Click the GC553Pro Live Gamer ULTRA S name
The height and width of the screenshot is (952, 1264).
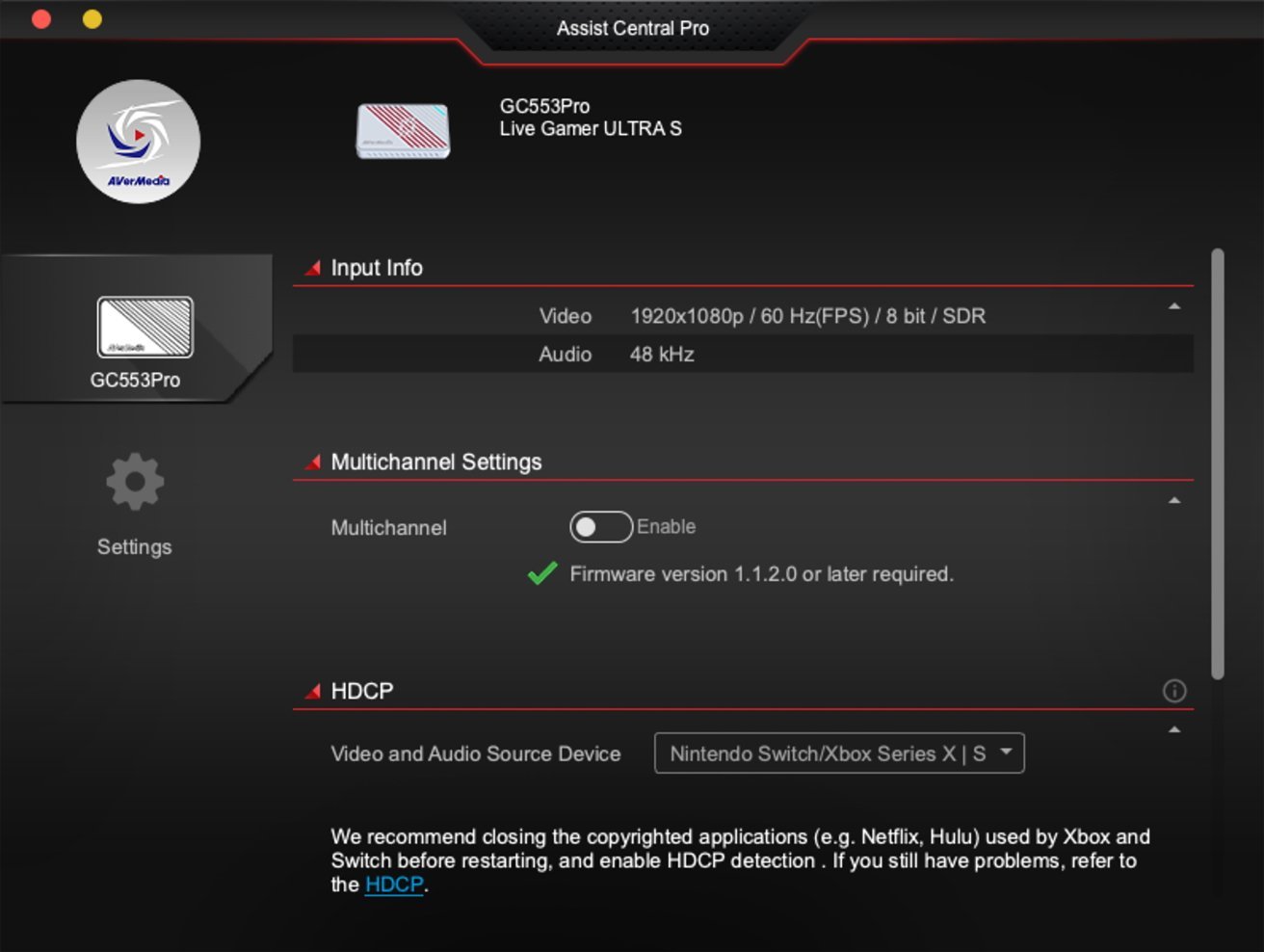[591, 118]
